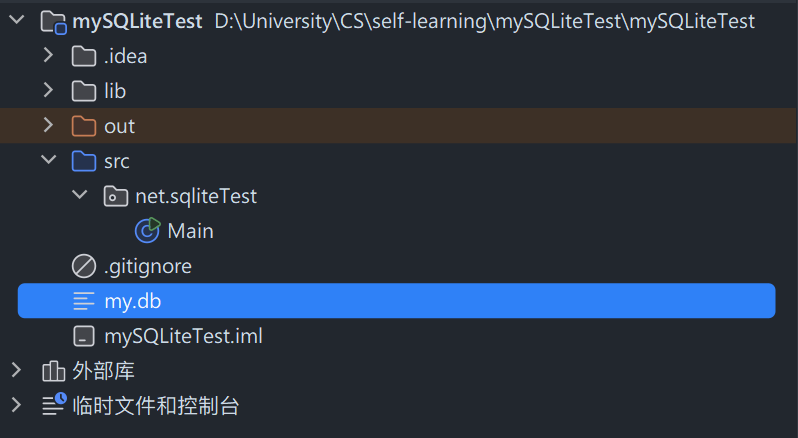
Task: Click the blue src source folder icon
Action: tap(85, 161)
